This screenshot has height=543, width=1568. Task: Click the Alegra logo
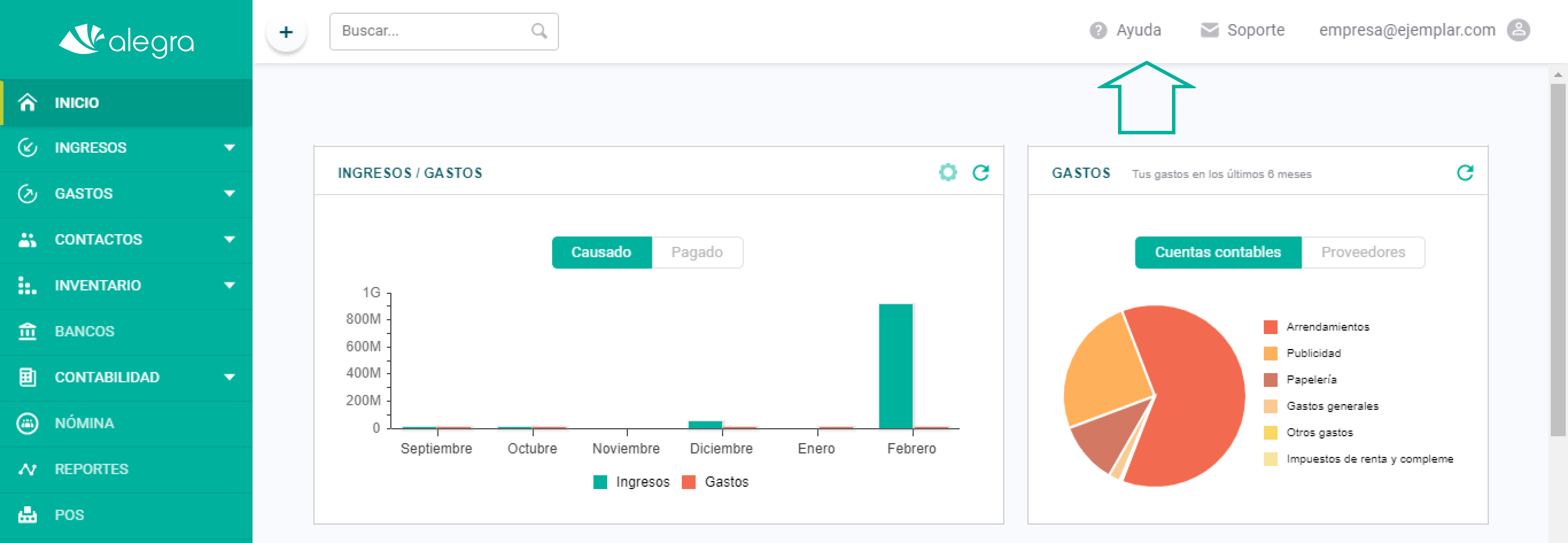(127, 41)
